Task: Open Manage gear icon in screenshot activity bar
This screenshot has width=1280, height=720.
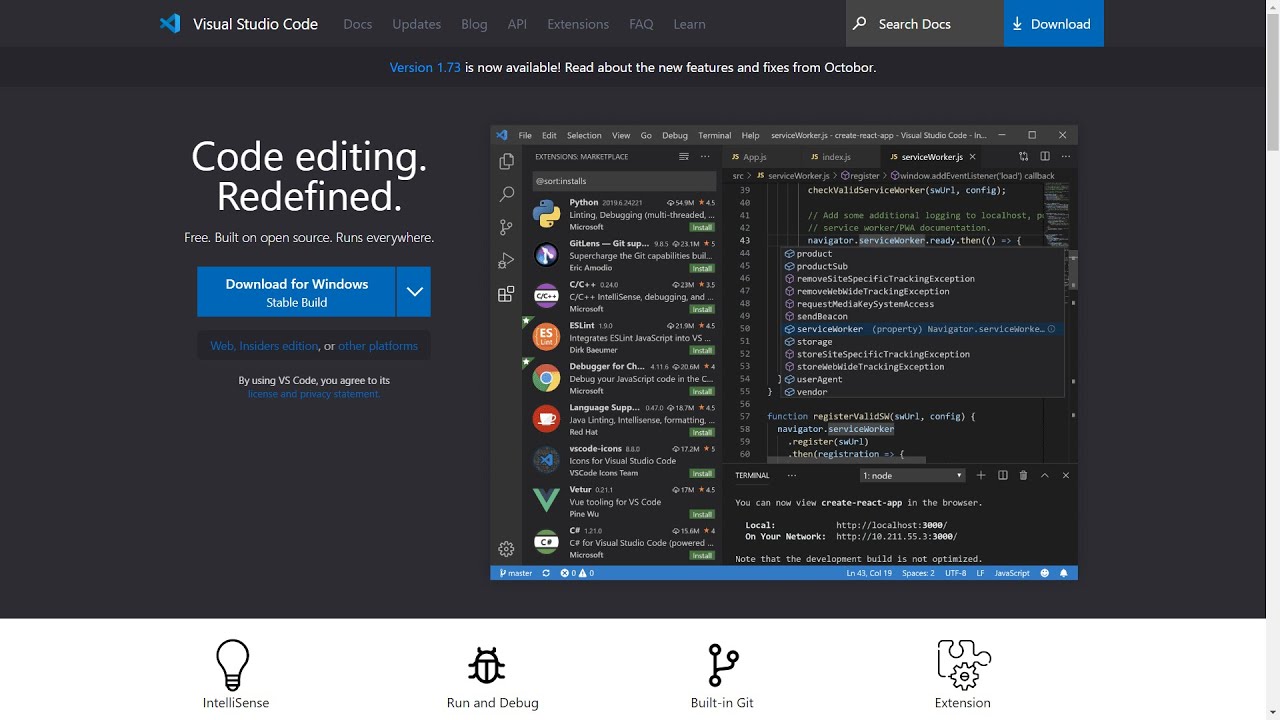Action: (x=506, y=549)
